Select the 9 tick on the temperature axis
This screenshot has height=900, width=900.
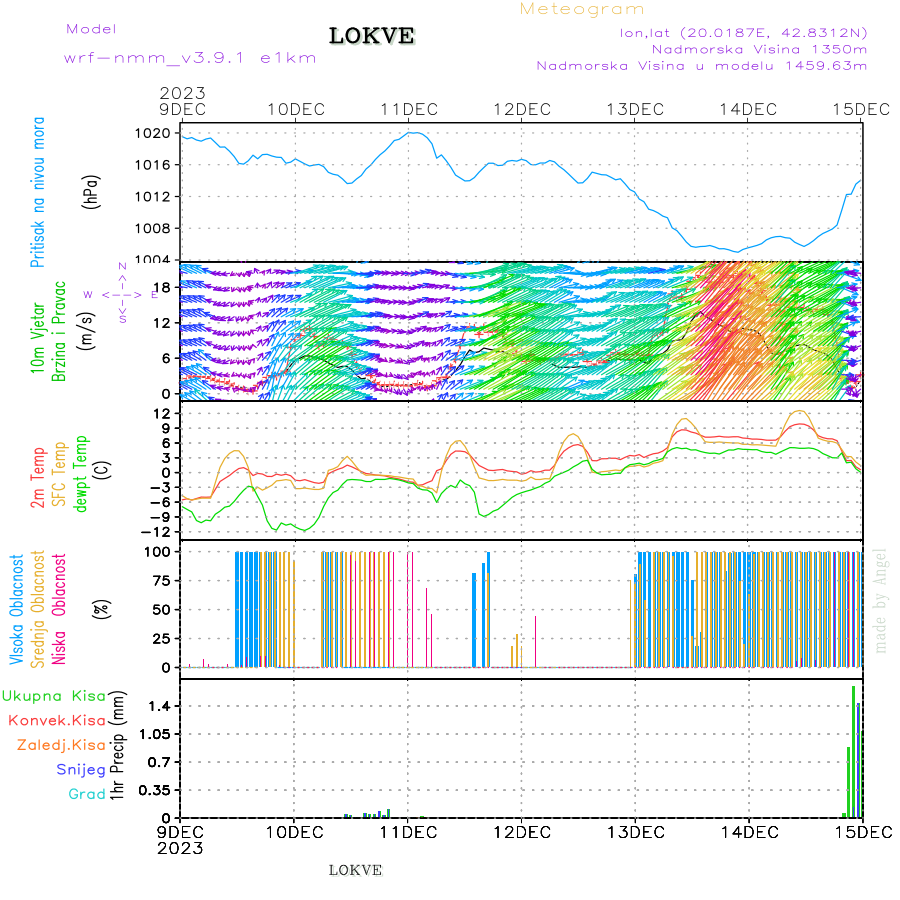tap(166, 428)
